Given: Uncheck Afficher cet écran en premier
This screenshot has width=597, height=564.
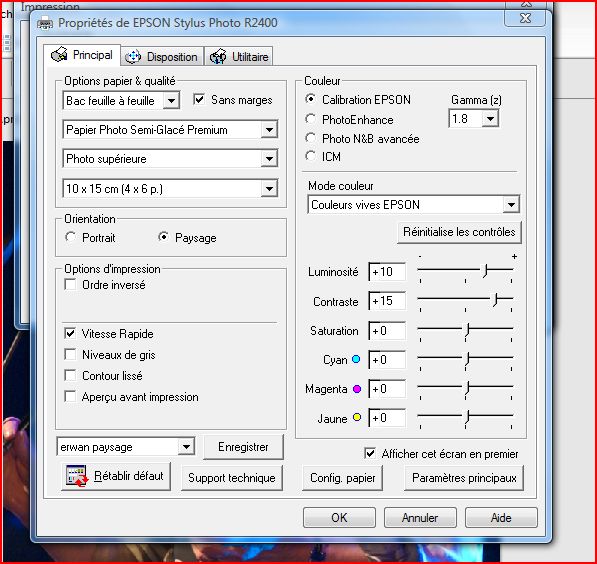Looking at the screenshot, I should 370,453.
